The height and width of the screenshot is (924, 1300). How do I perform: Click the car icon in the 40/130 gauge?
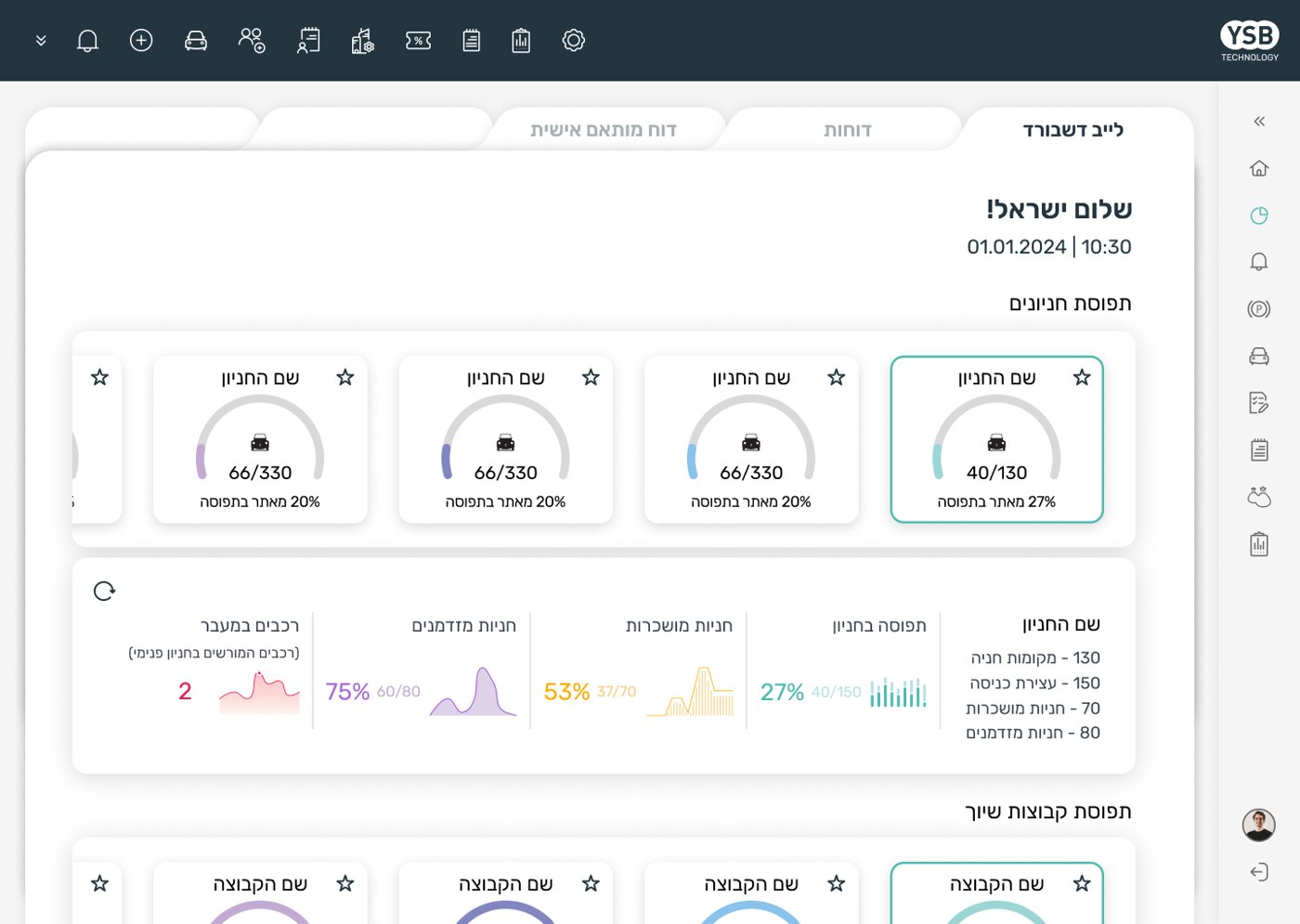pos(997,442)
